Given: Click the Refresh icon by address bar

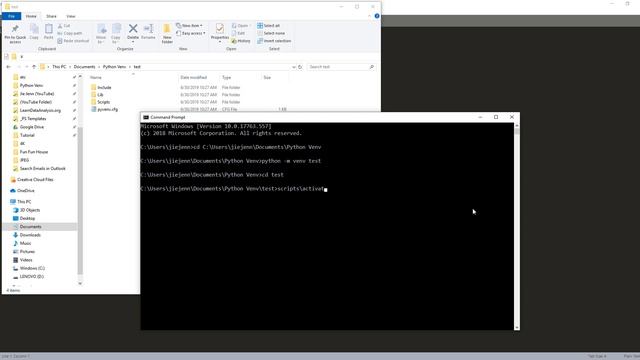Looking at the screenshot, I should click(x=300, y=67).
